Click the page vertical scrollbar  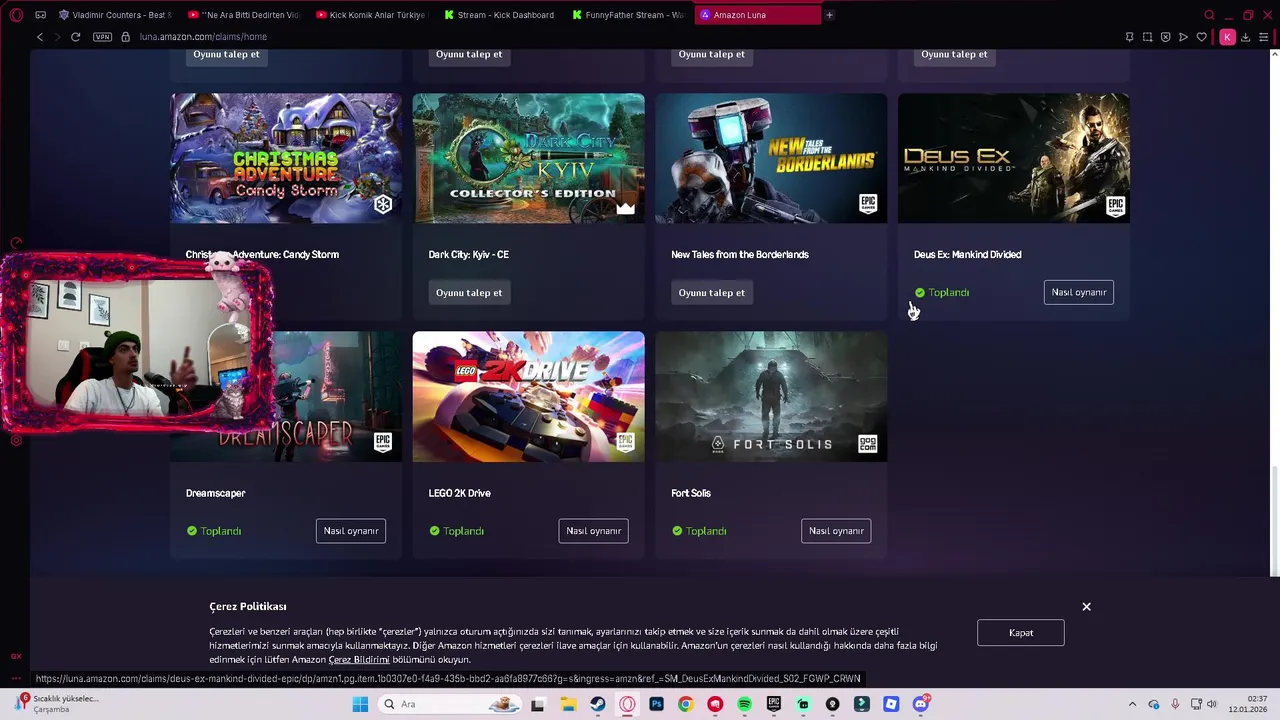pyautogui.click(x=1274, y=522)
